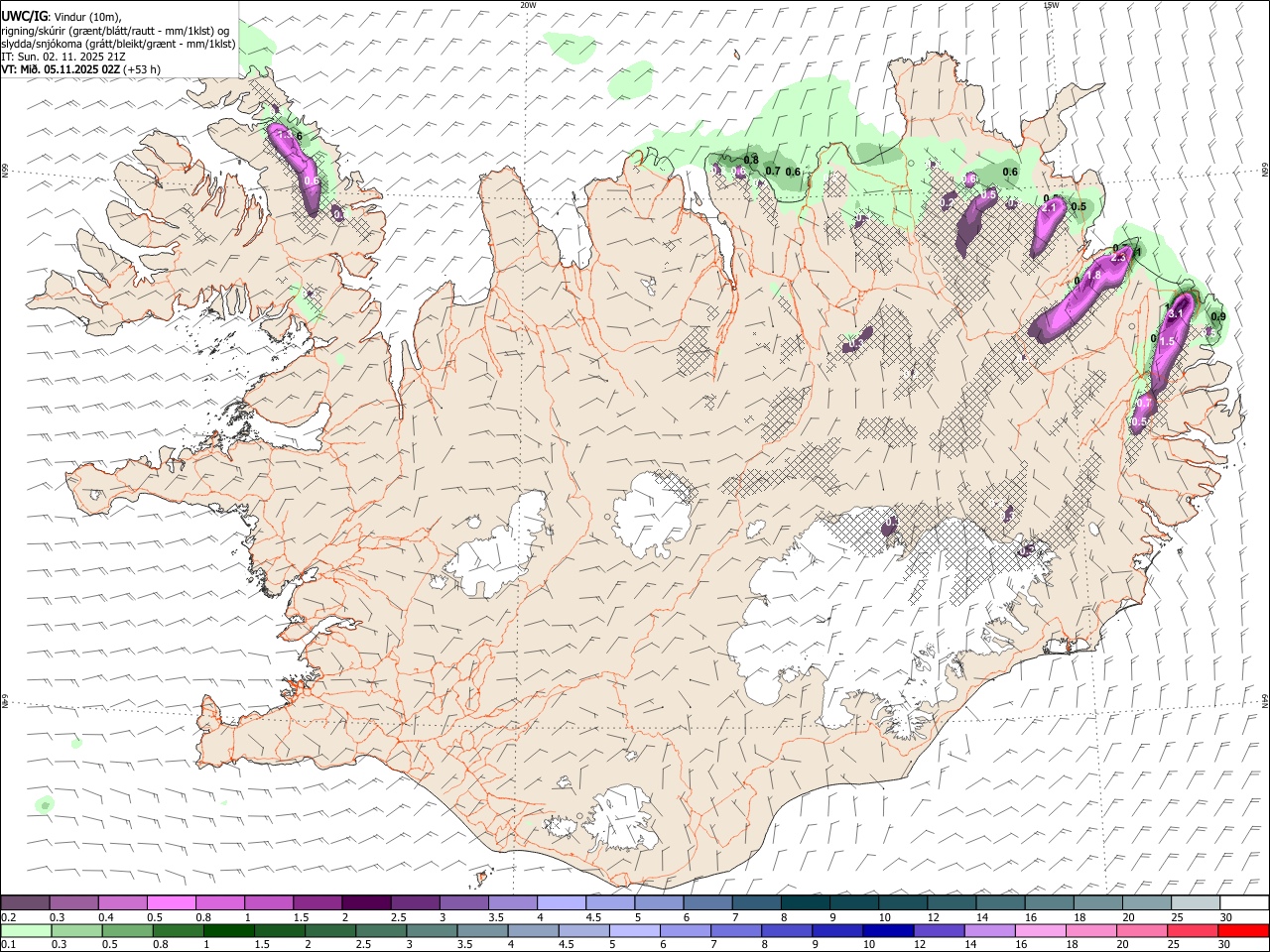Click the snow legend swatch between 0.2 and 0.3
The width and height of the screenshot is (1270, 952).
pyautogui.click(x=26, y=902)
